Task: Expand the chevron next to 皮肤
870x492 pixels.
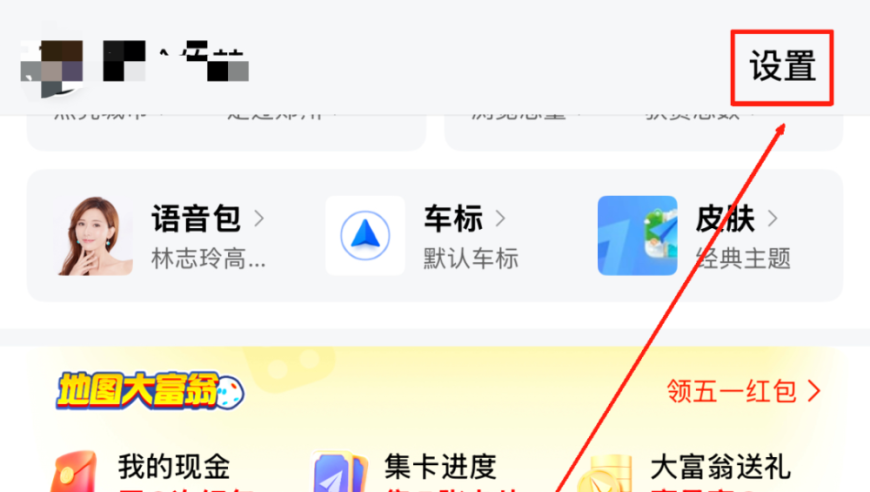Action: (x=772, y=219)
